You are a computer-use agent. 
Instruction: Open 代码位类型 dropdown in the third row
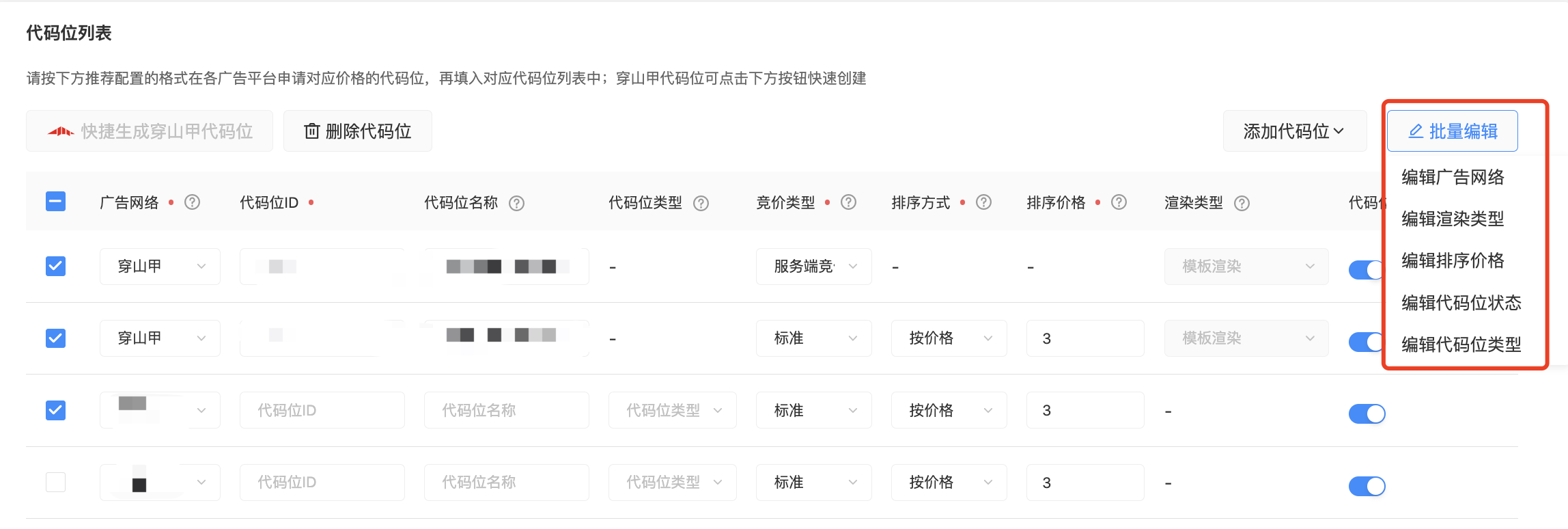click(672, 410)
